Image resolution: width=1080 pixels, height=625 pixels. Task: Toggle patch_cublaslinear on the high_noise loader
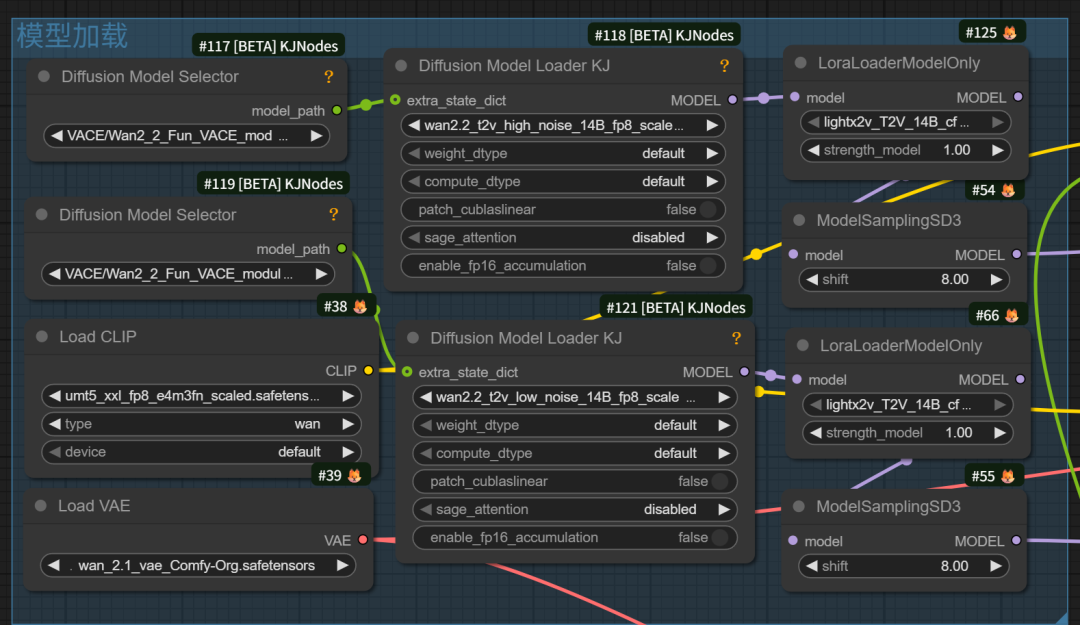(563, 209)
